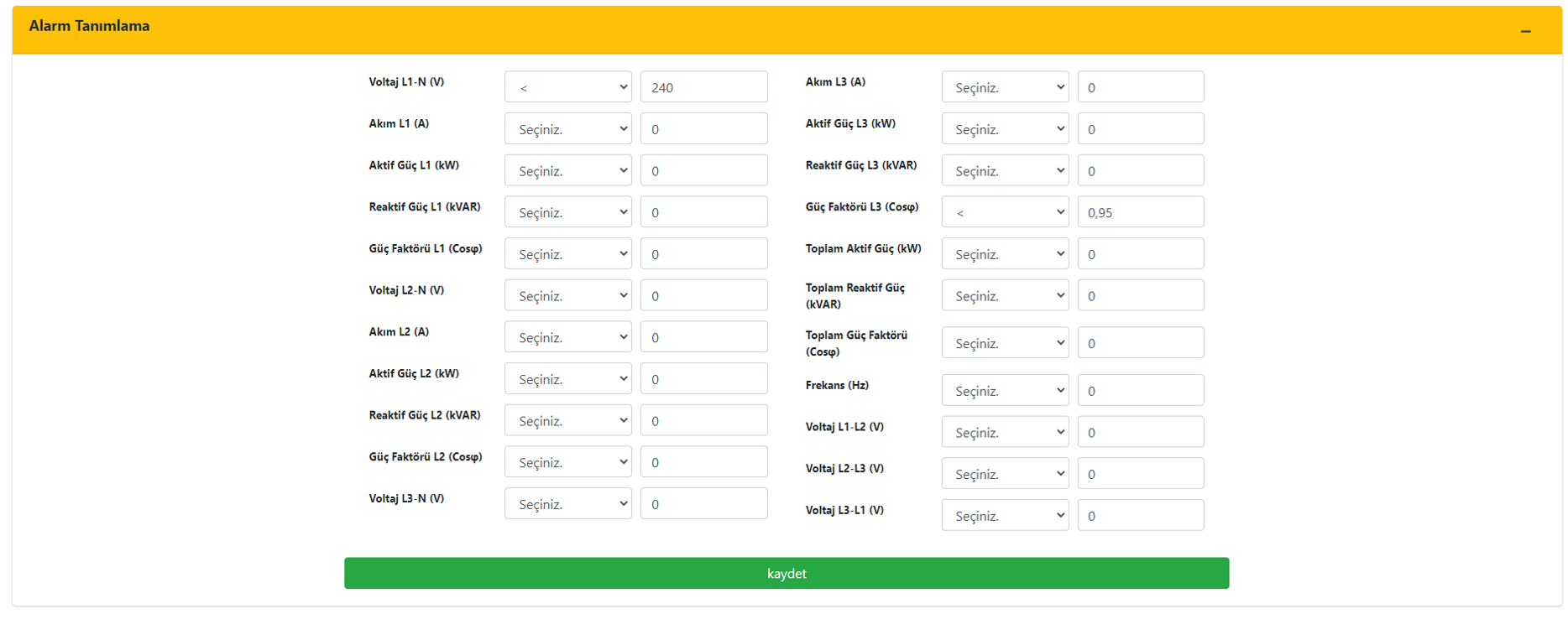This screenshot has height=619, width=1568.
Task: Click the Güç Faktörü L3 value field
Action: [1141, 212]
